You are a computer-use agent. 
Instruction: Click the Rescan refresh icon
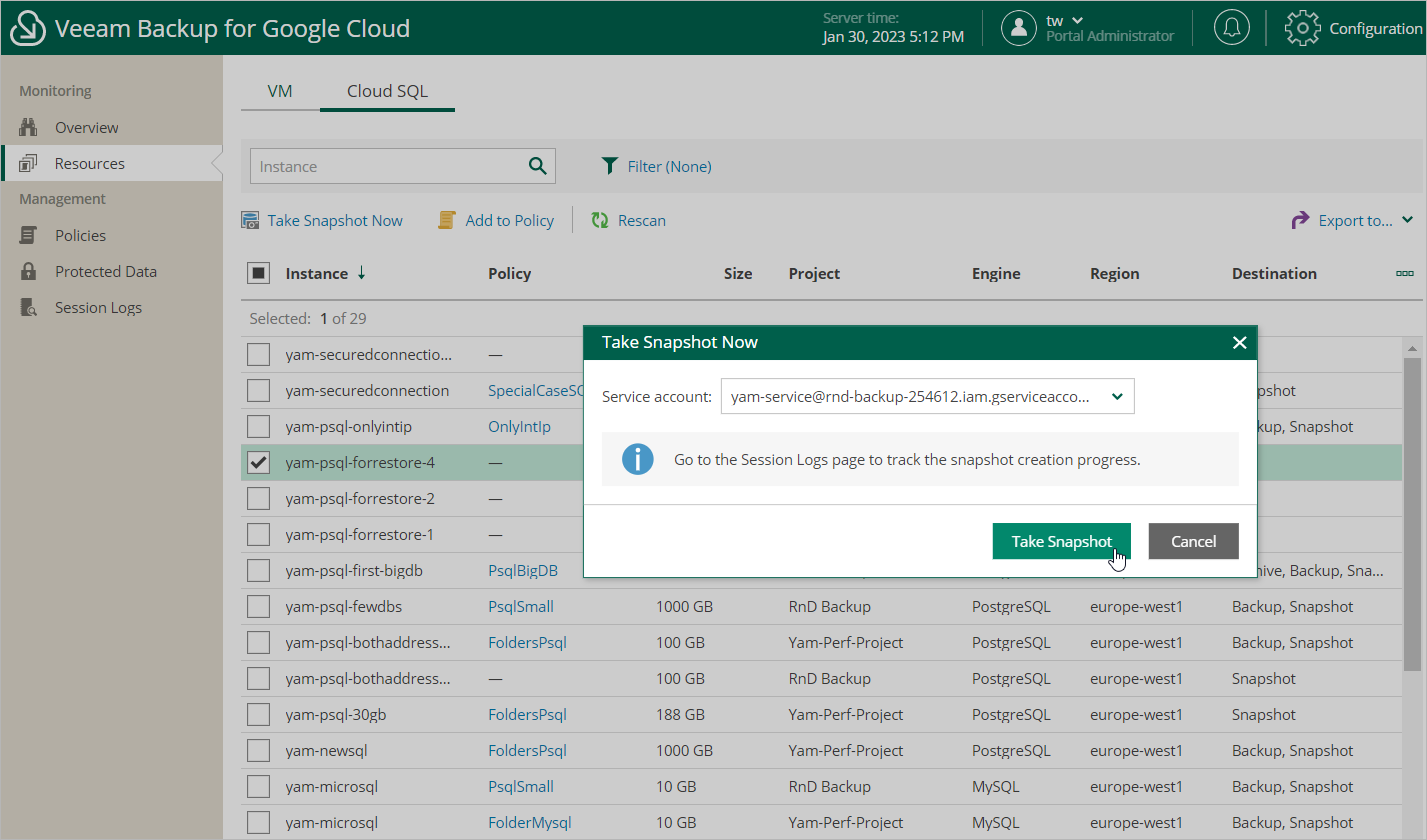click(x=600, y=221)
